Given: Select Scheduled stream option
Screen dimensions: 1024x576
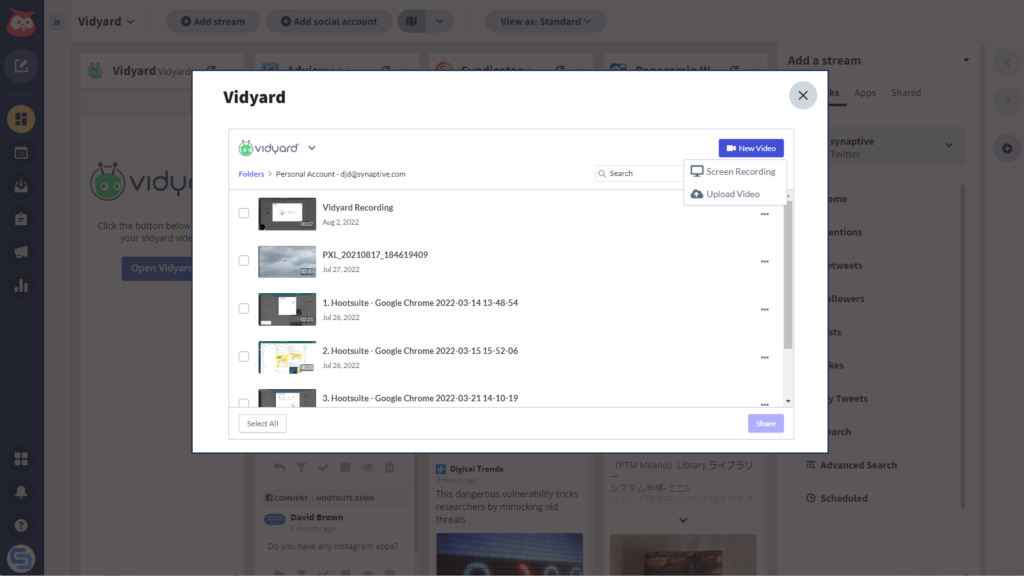Looking at the screenshot, I should click(x=837, y=498).
